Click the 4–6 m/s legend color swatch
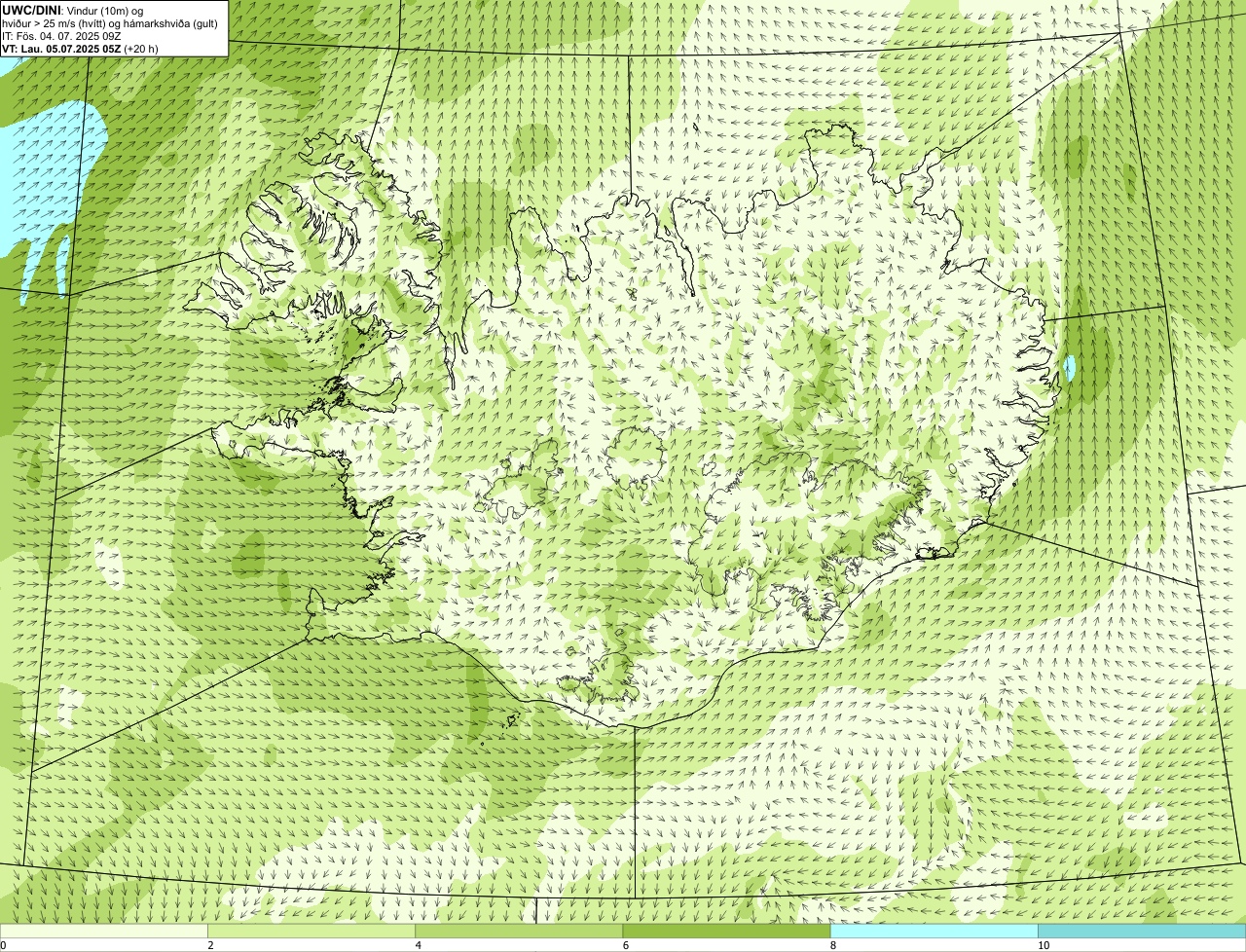 pos(519,932)
